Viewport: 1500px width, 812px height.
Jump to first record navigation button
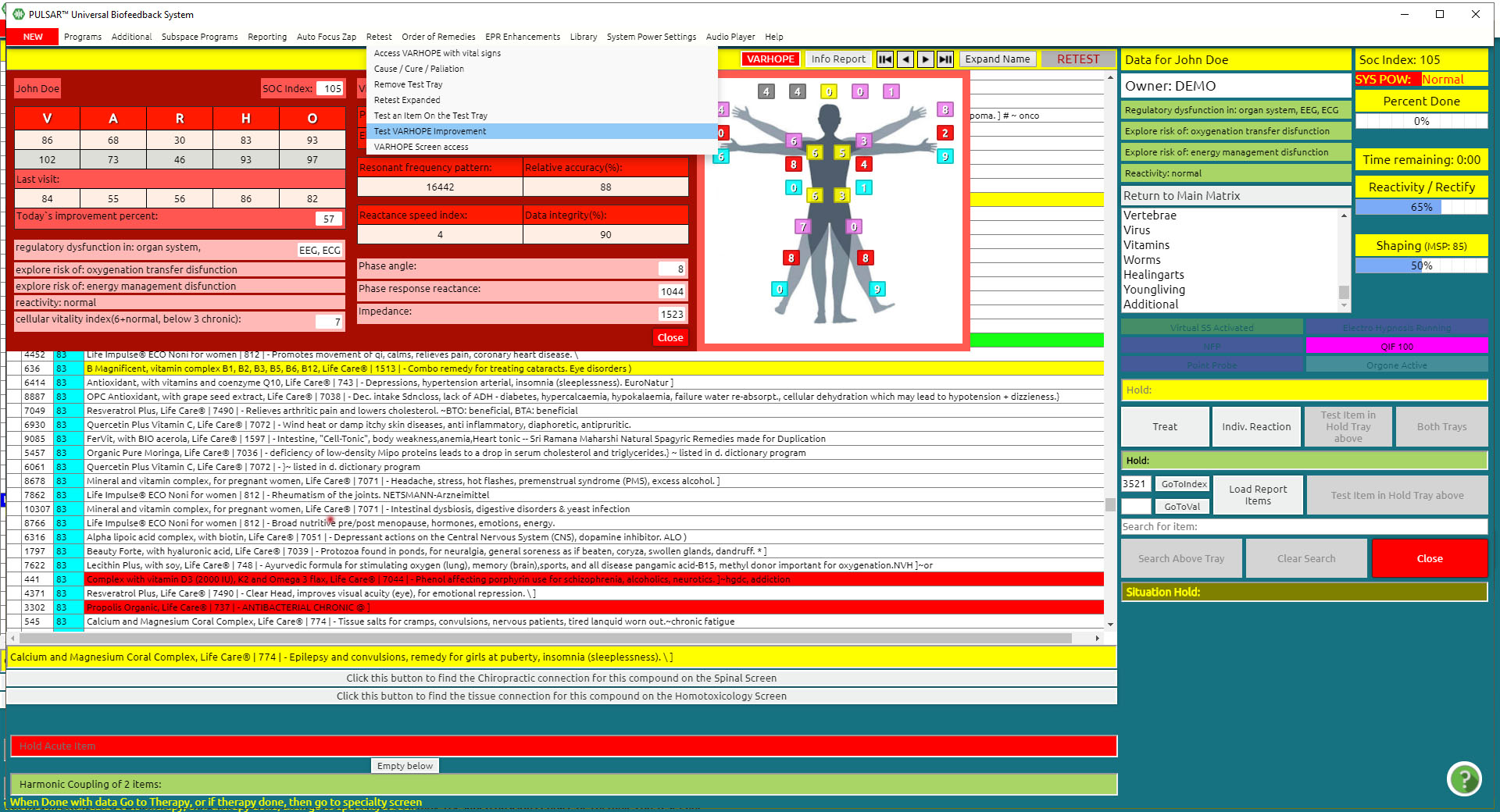point(884,59)
